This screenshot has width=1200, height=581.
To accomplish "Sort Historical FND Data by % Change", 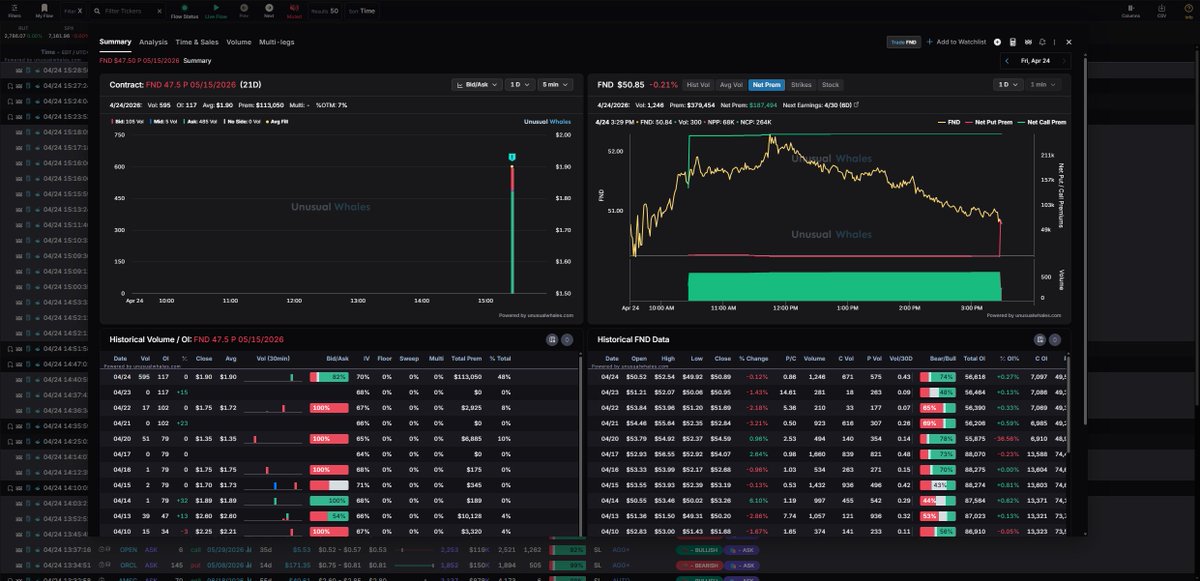I will (752, 358).
